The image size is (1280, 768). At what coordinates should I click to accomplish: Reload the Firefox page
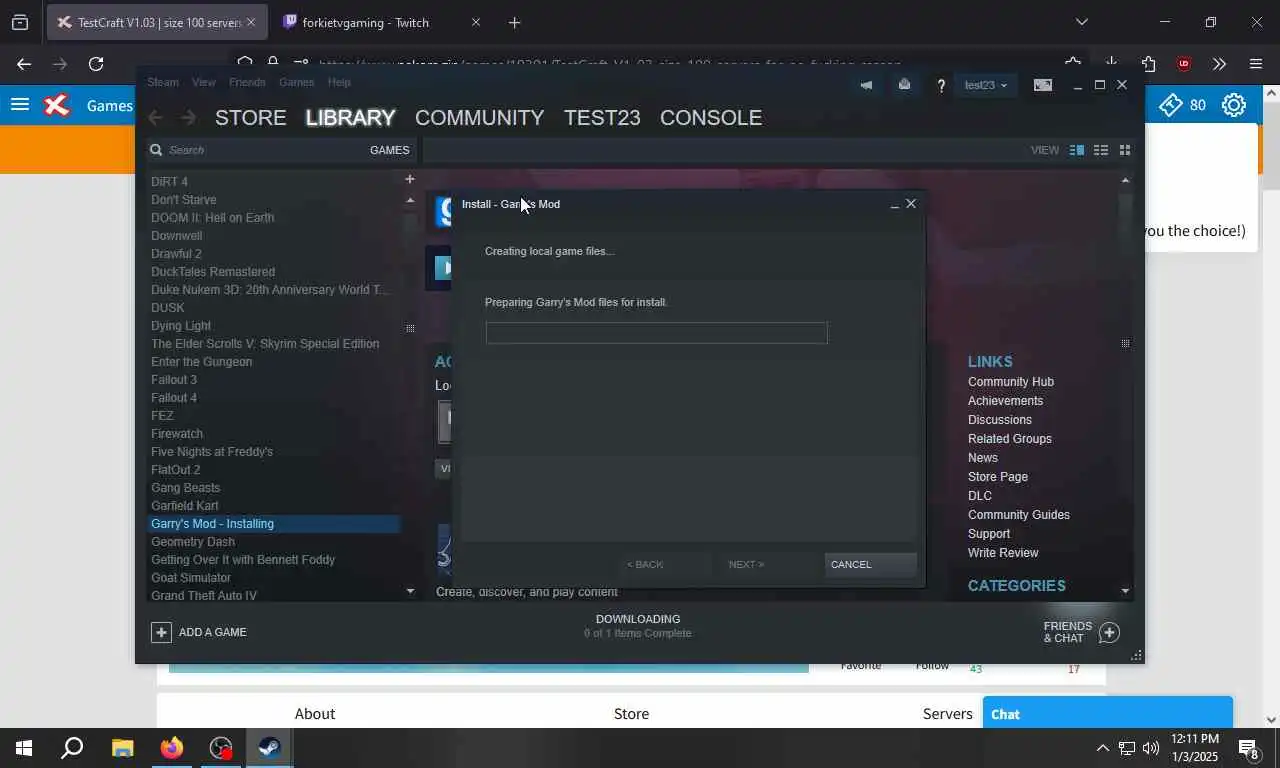pyautogui.click(x=96, y=64)
